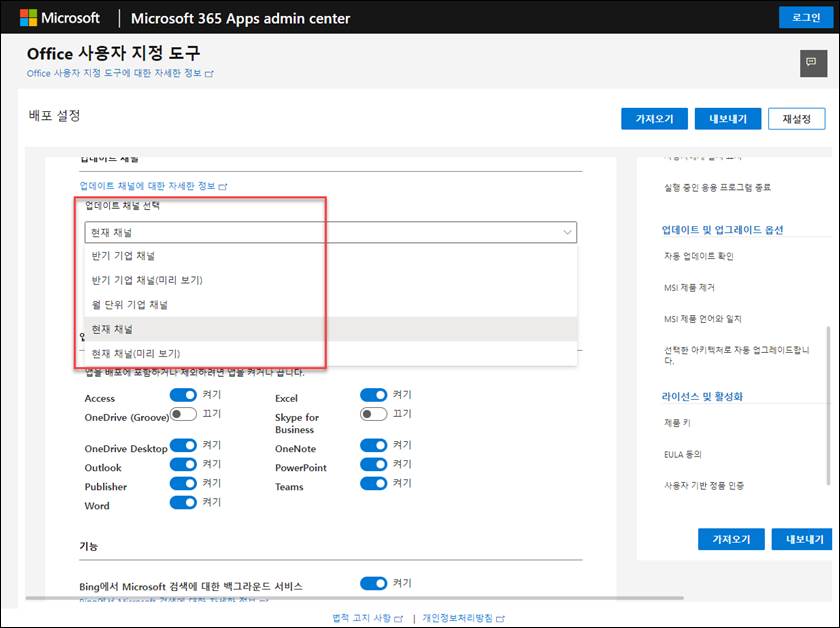840x628 pixels.
Task: Click bottom horizontal scrollbar
Action: (354, 598)
